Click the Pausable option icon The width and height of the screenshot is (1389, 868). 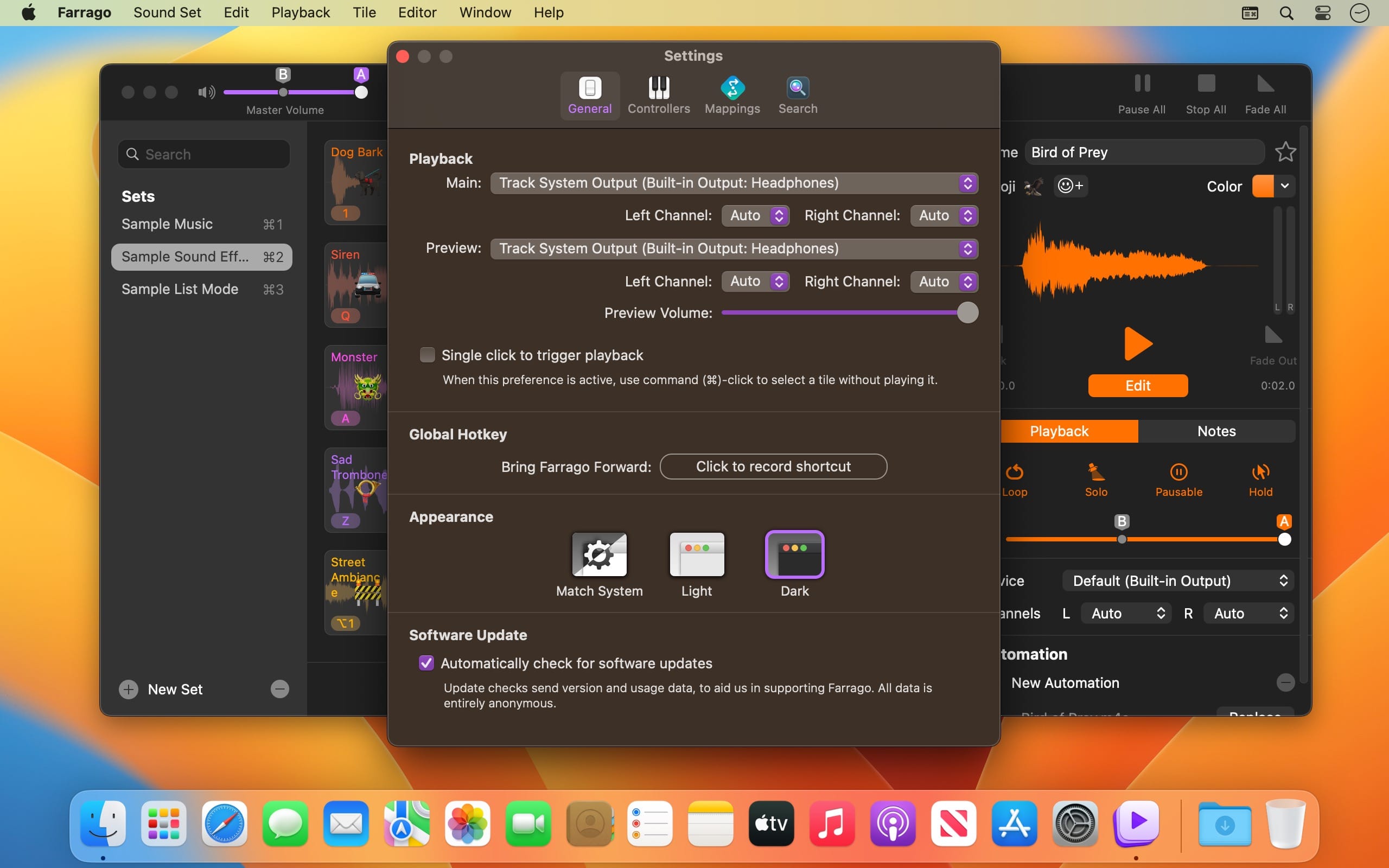[1178, 472]
